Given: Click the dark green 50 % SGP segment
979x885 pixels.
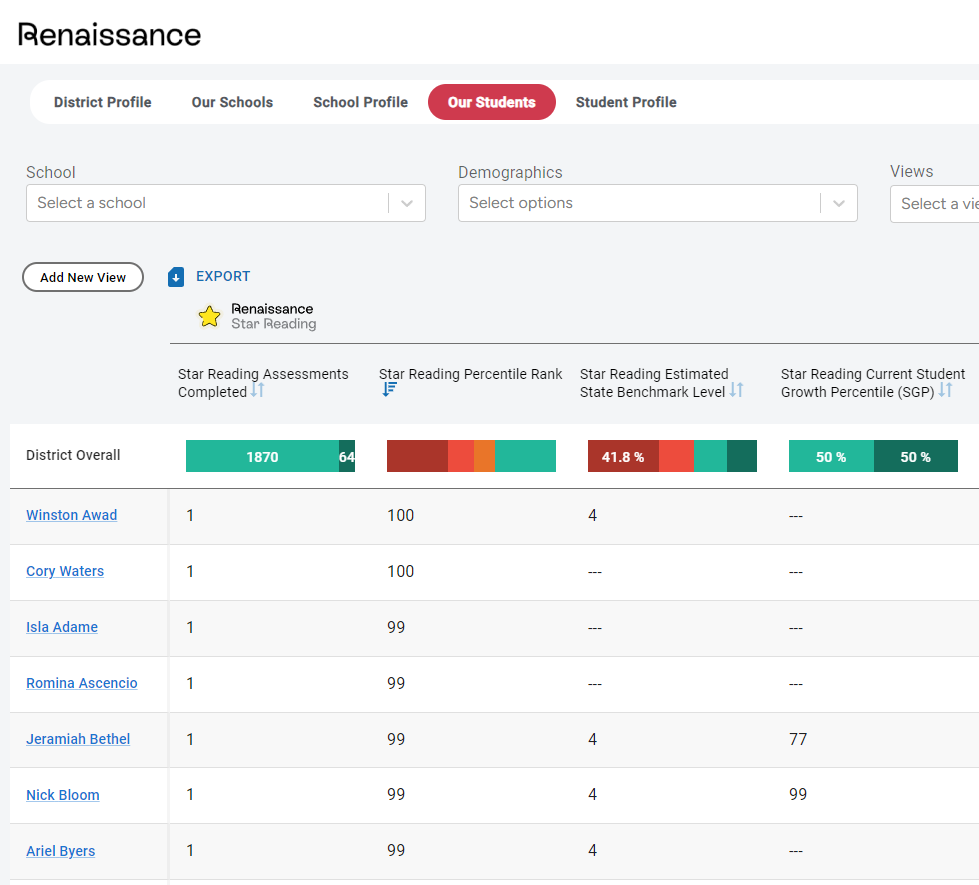Looking at the screenshot, I should pyautogui.click(x=915, y=457).
